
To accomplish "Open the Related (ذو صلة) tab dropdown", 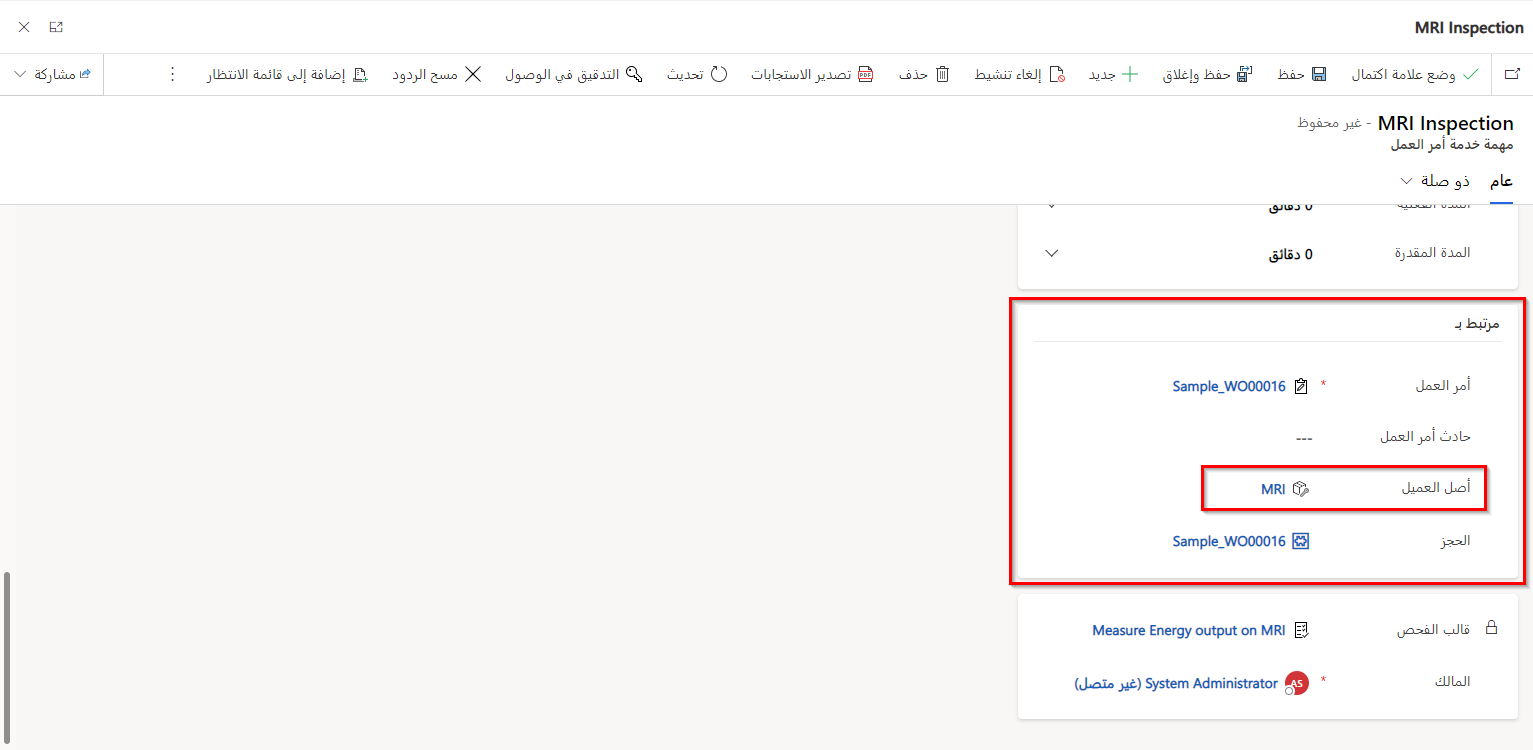I will tap(1435, 181).
